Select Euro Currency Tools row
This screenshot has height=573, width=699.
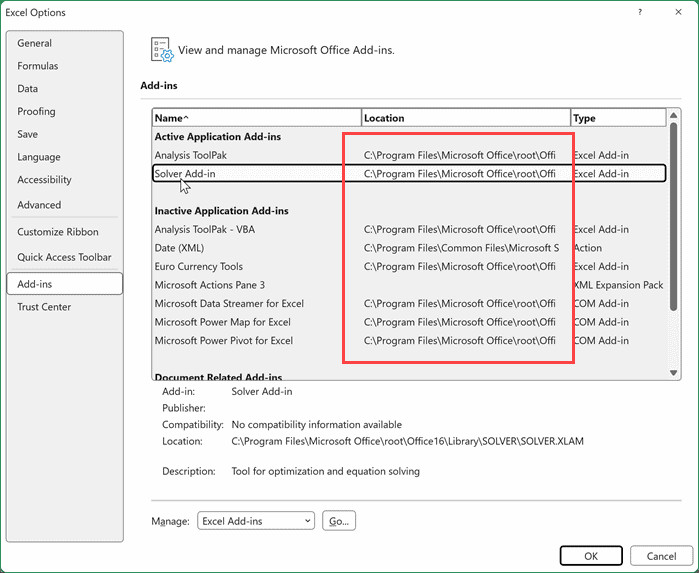(409, 267)
